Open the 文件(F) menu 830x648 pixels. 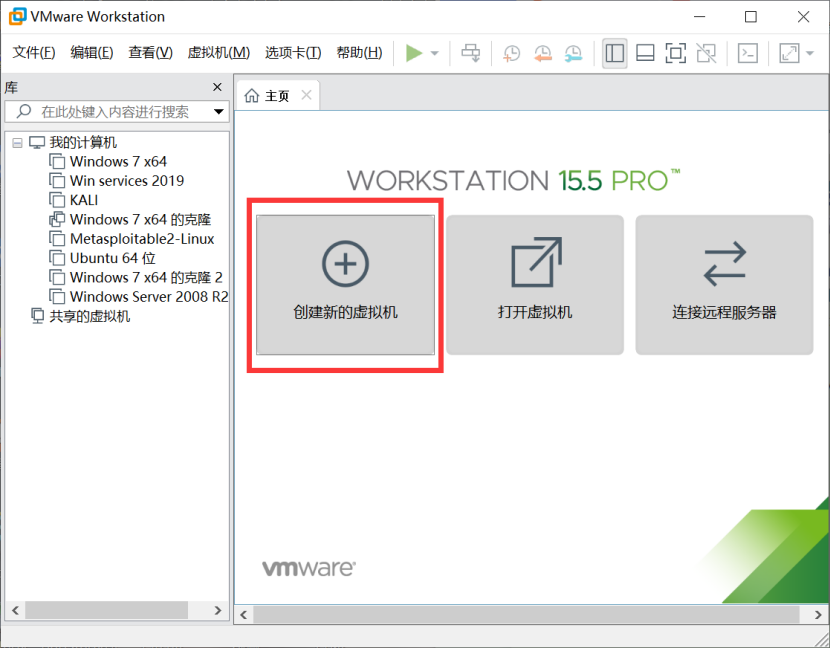34,52
